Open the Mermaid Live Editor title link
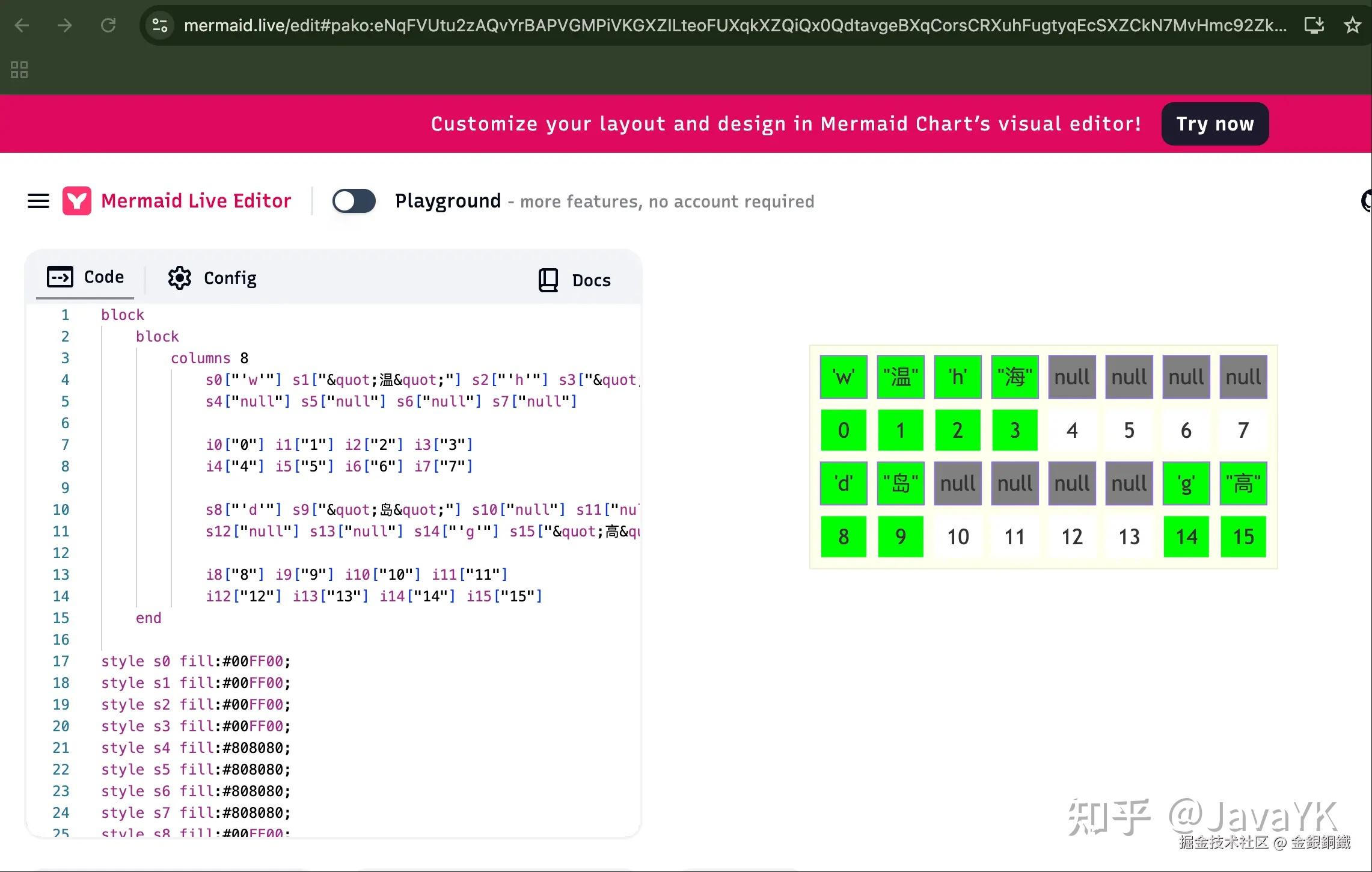This screenshot has width=1372, height=872. [x=196, y=201]
